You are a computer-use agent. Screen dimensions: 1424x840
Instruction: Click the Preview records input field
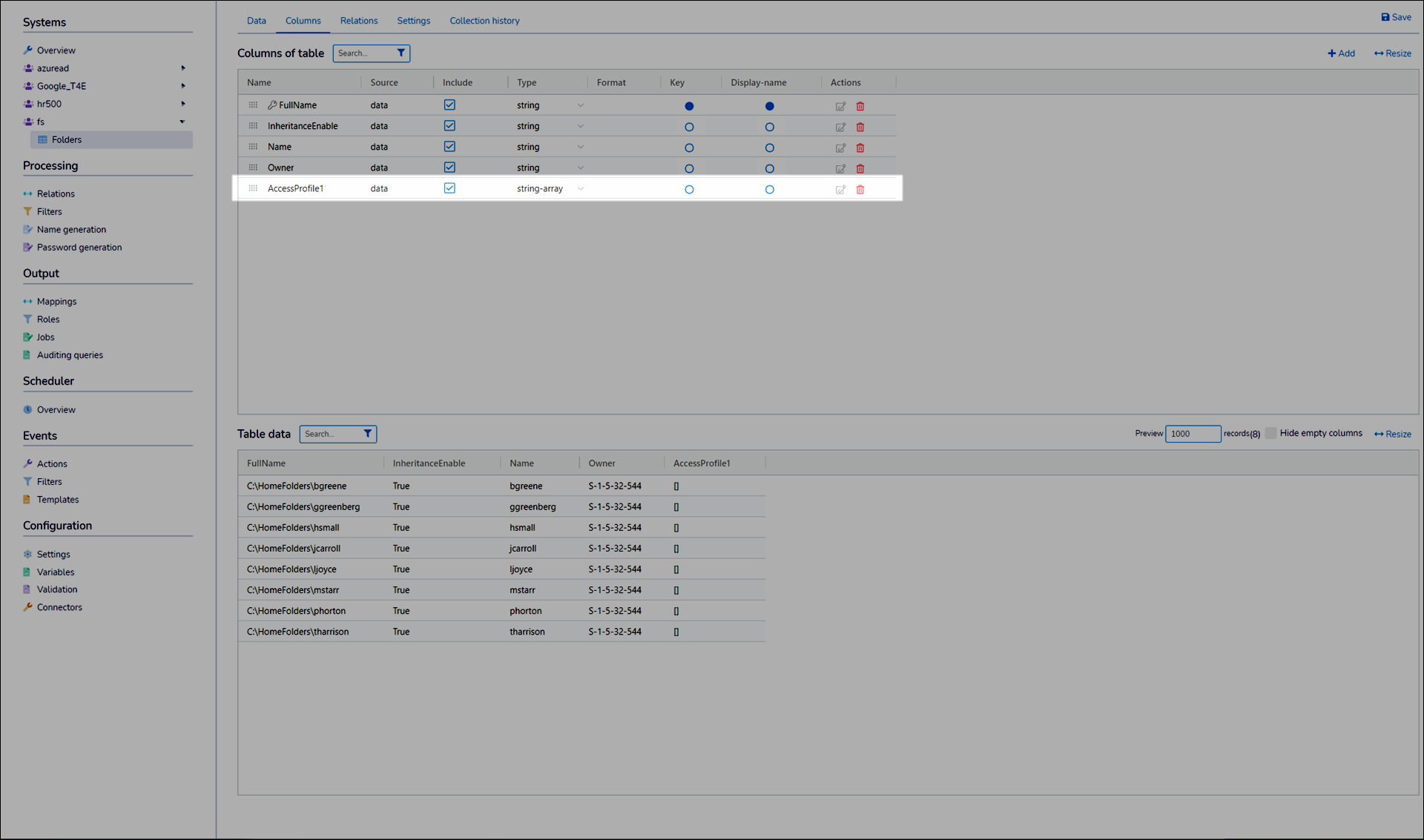[x=1192, y=434]
